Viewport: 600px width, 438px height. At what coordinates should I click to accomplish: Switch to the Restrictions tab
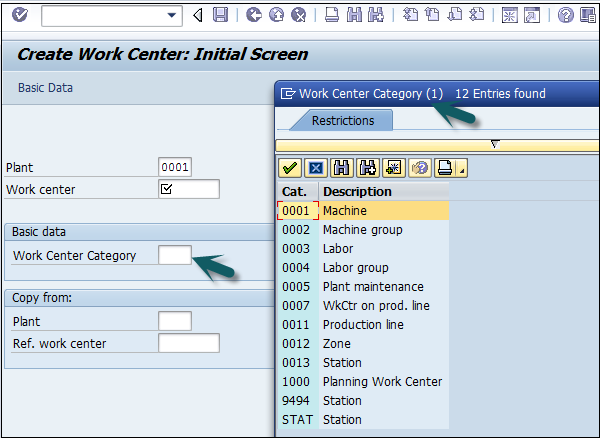click(x=343, y=121)
